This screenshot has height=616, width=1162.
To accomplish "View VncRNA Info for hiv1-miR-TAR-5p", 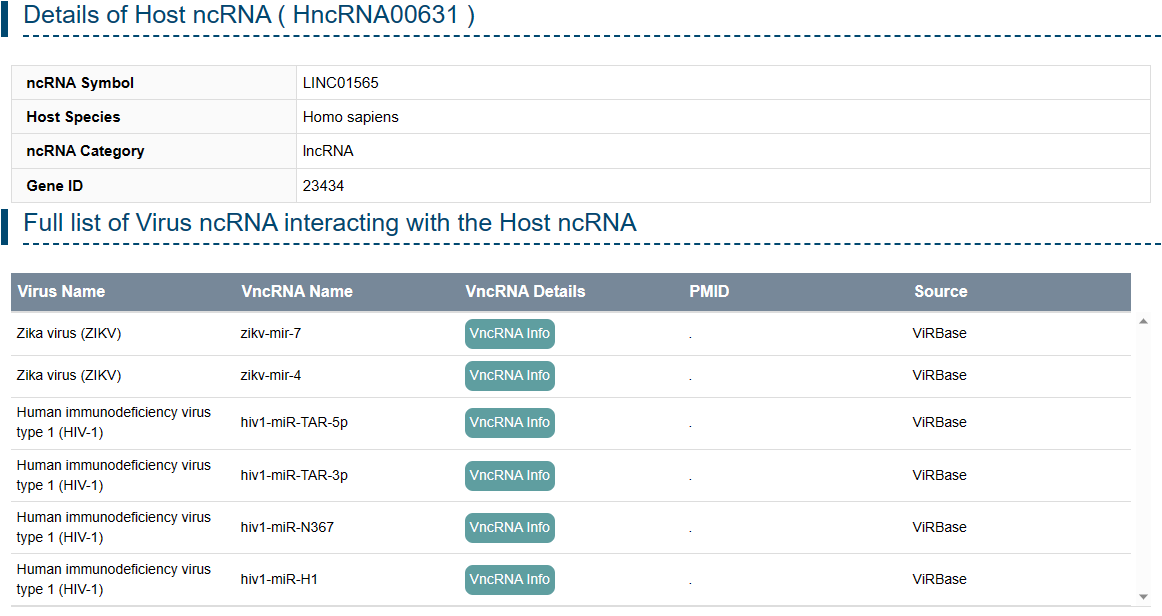I will [x=509, y=423].
